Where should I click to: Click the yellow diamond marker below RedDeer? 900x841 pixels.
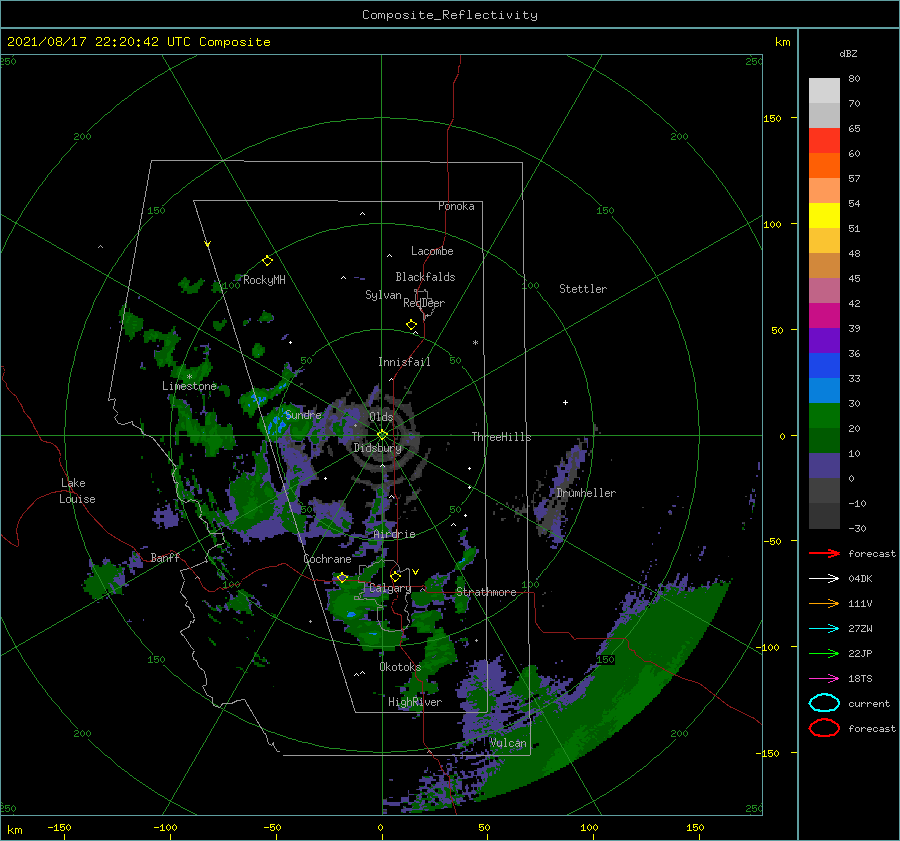coord(412,325)
